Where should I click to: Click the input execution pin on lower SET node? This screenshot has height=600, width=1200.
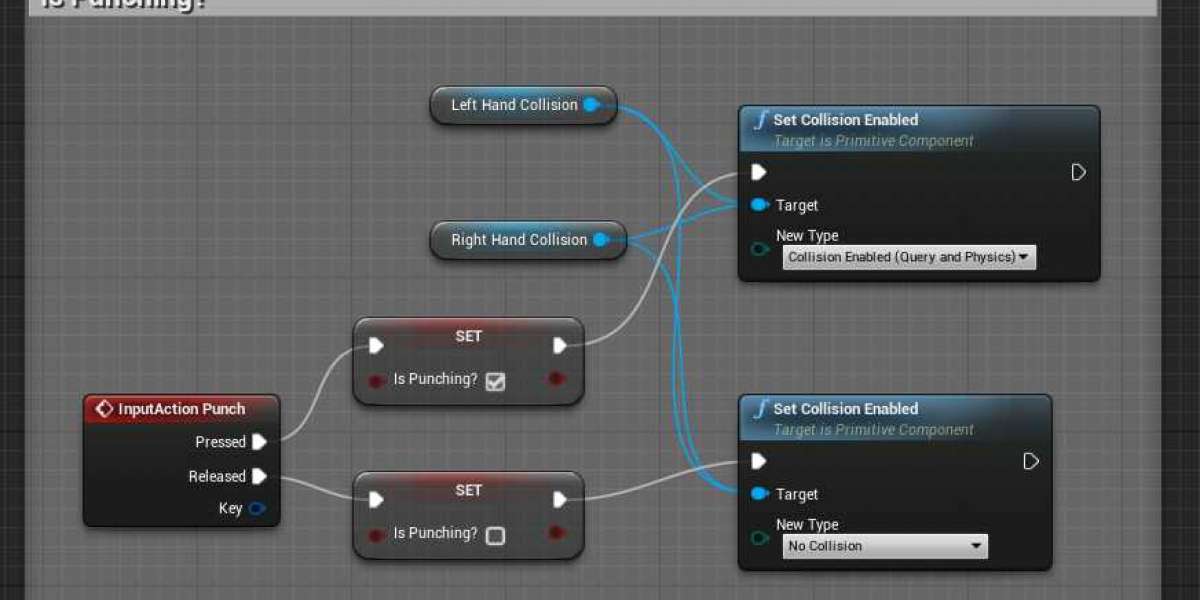pos(375,499)
